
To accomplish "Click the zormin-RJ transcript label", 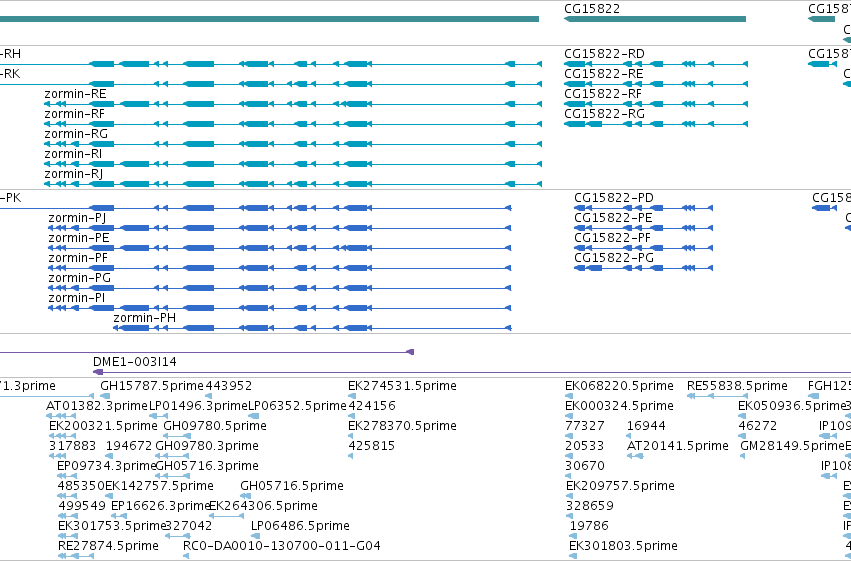I will point(73,174).
